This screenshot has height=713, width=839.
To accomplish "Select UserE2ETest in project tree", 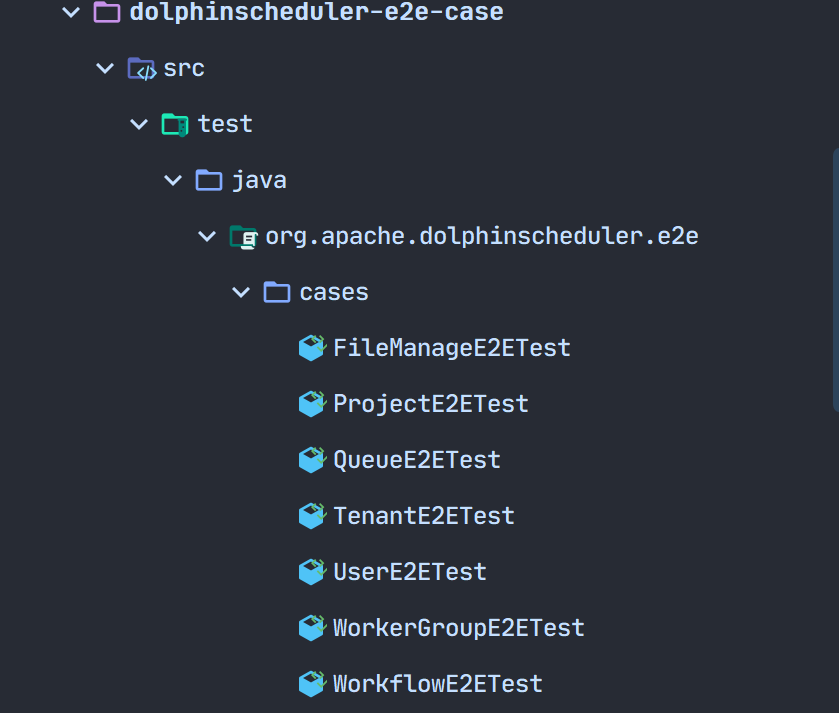I will click(409, 572).
